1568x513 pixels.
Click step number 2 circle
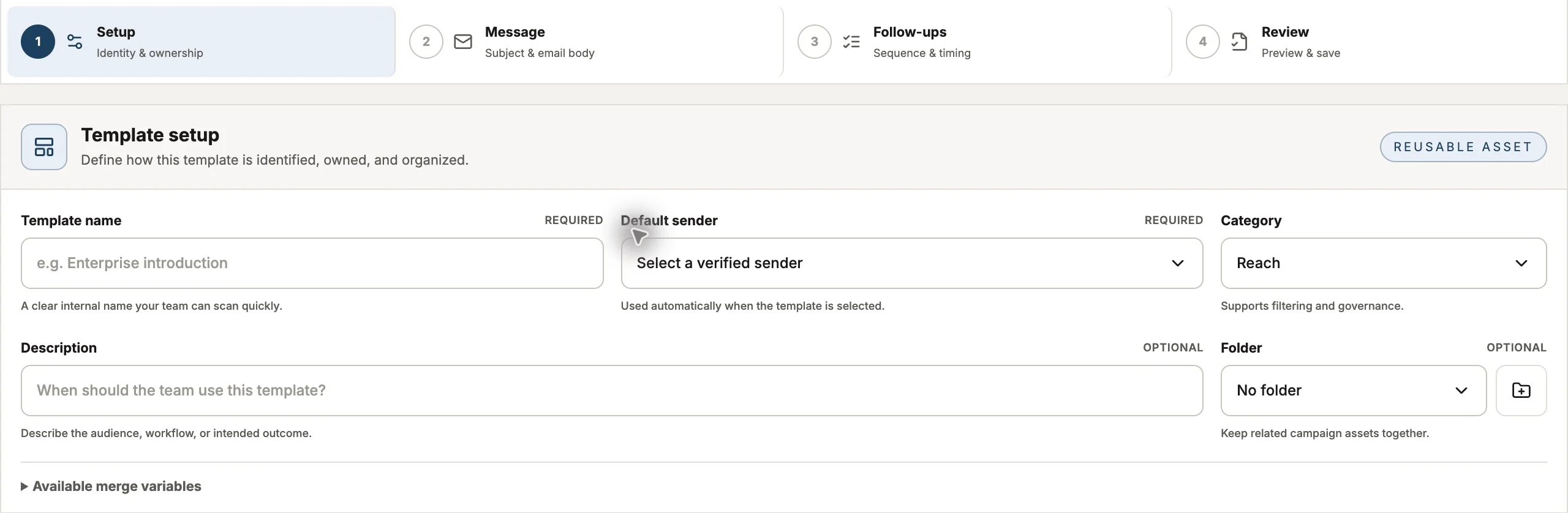tap(426, 42)
